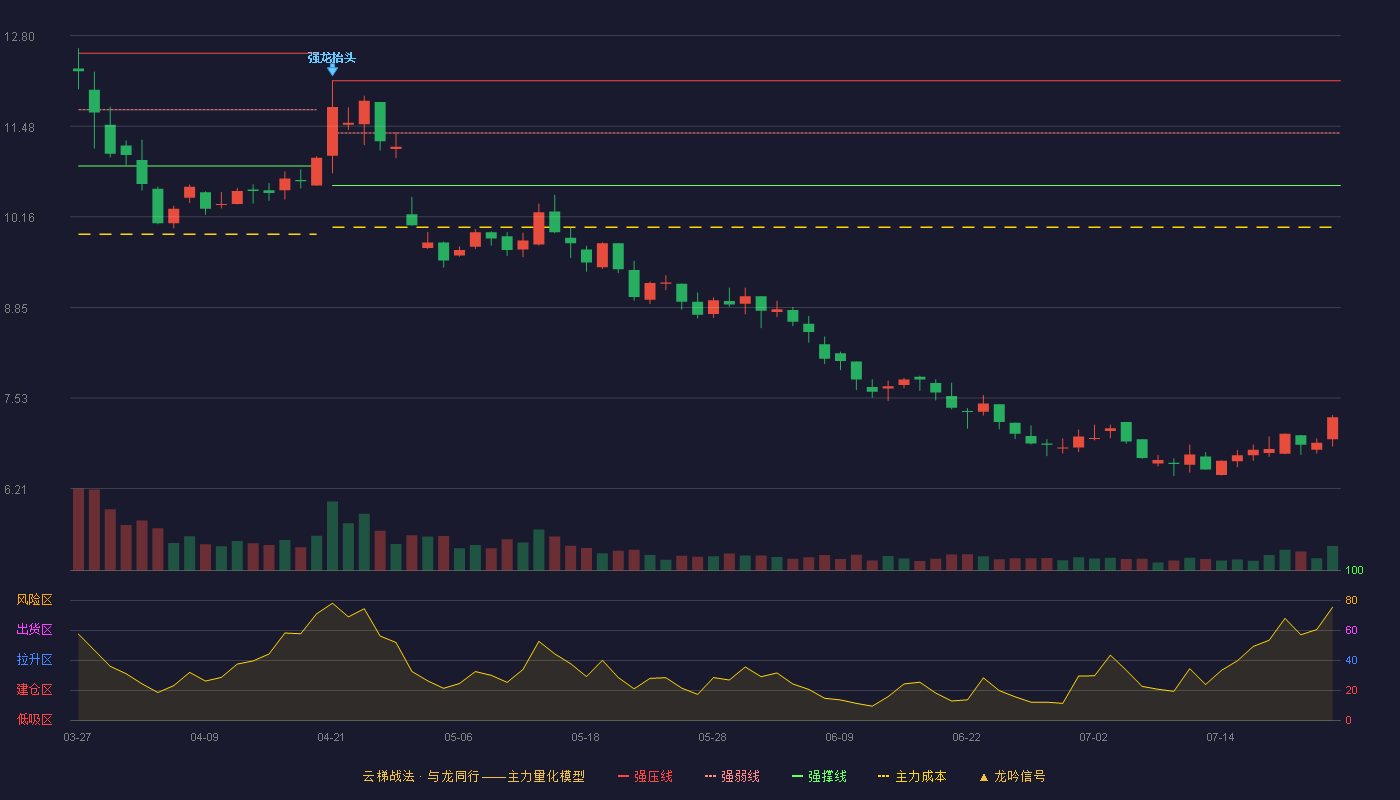Click the 强龙抬头 annotation text

332,58
